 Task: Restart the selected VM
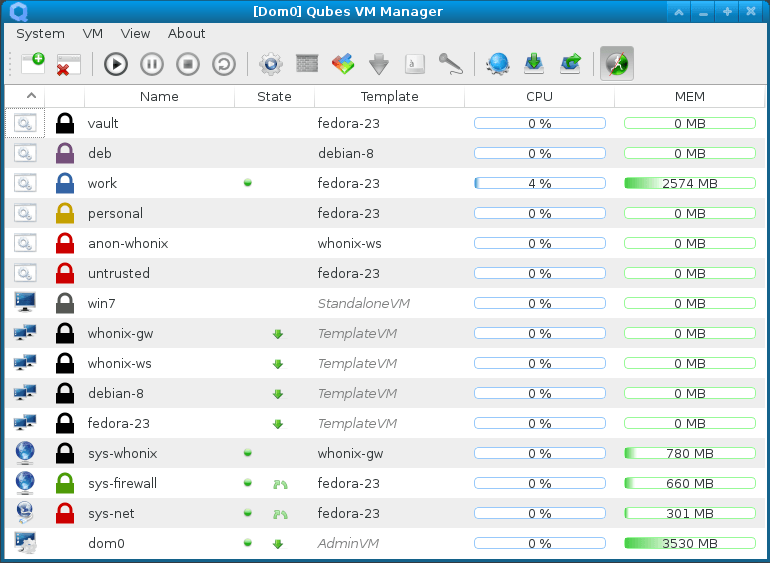tap(224, 64)
